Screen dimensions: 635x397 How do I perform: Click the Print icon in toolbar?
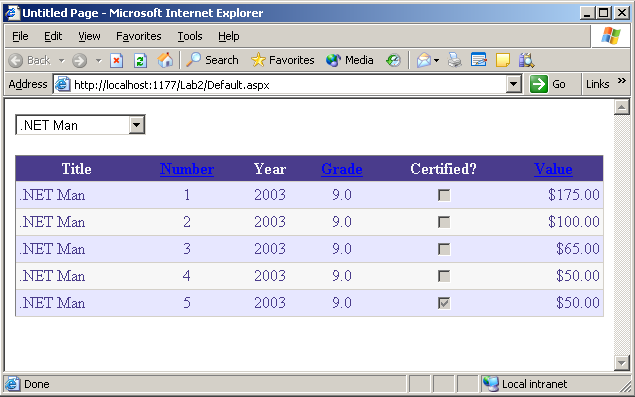pos(455,60)
